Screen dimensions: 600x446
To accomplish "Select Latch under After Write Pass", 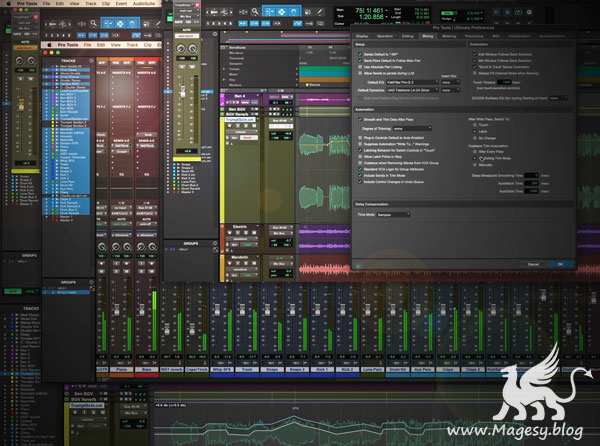I will [475, 131].
